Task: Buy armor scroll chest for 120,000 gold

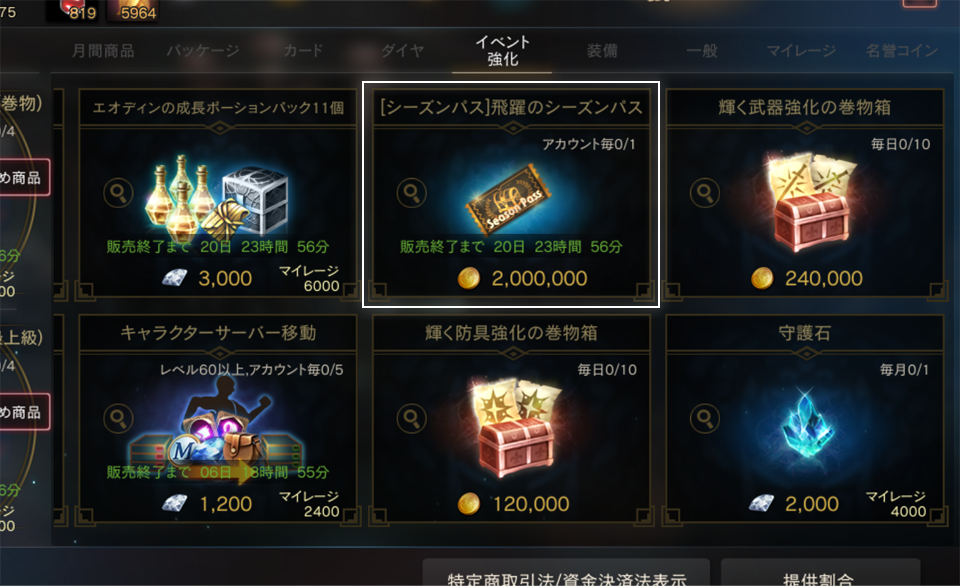Action: pyautogui.click(x=514, y=504)
